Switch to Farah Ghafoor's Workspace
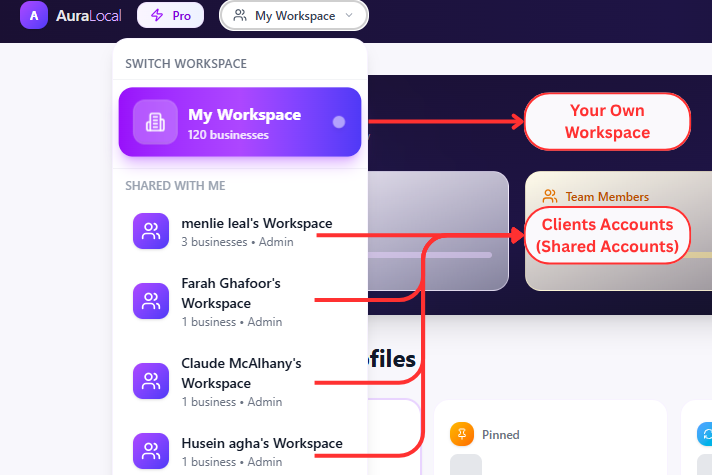Image resolution: width=715 pixels, height=475 pixels. click(x=240, y=301)
